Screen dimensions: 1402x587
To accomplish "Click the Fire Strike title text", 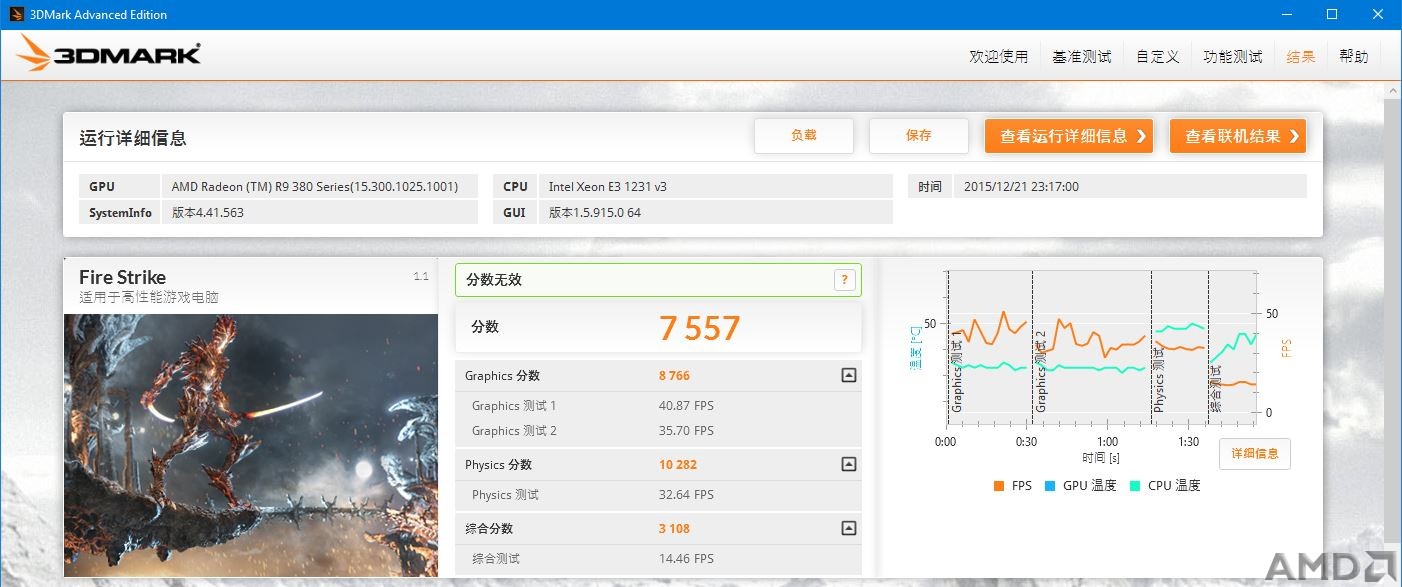I will point(122,277).
